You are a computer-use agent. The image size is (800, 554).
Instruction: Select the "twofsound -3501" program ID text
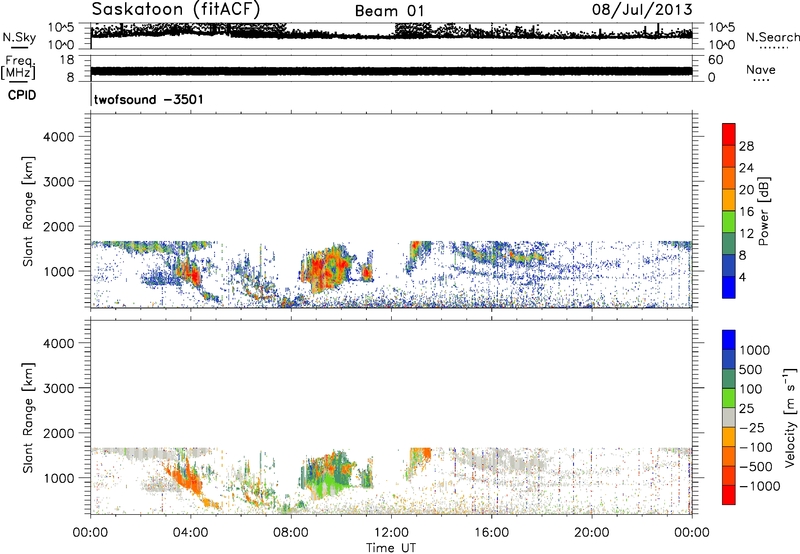click(x=148, y=99)
